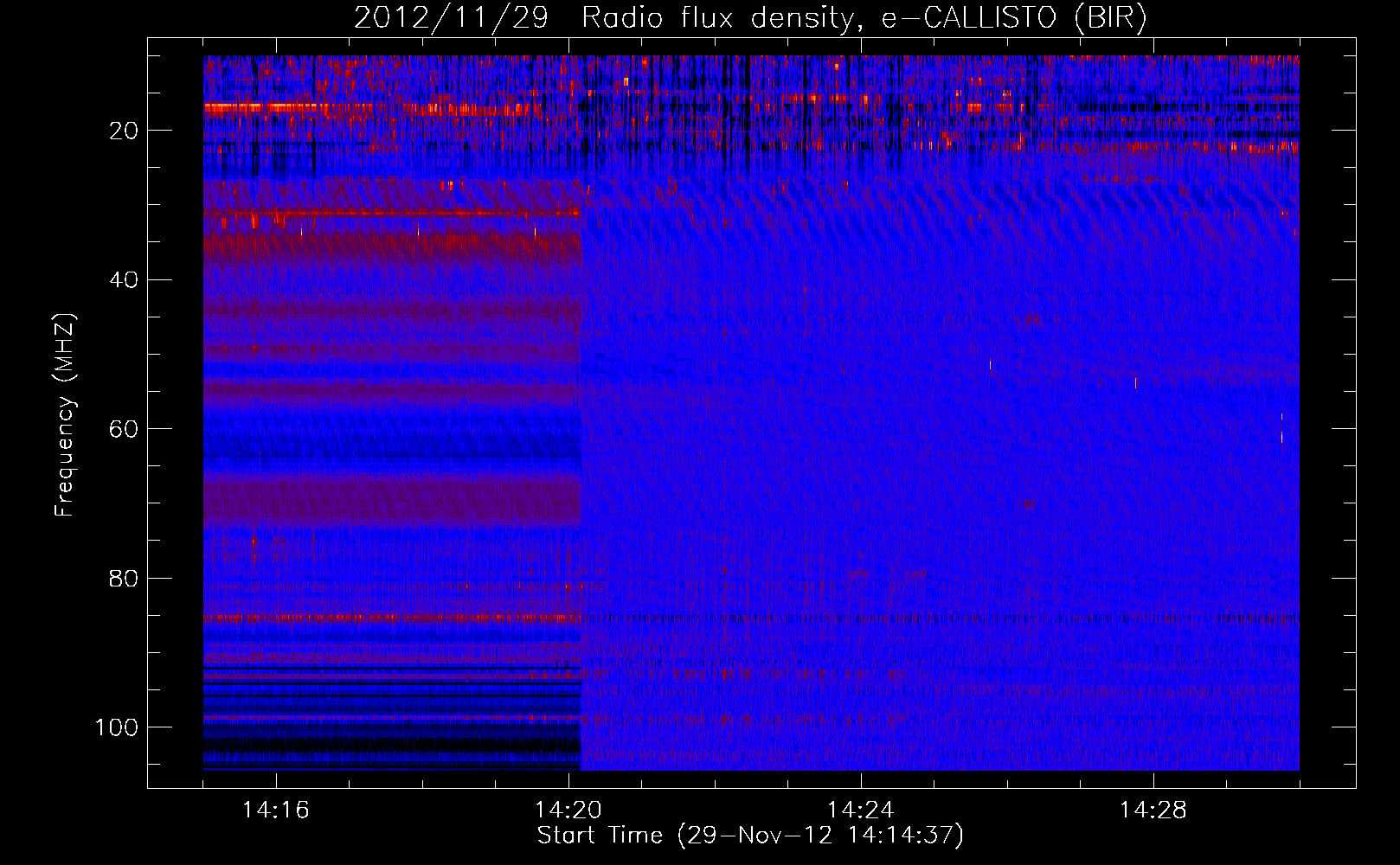Click the 80 MHz frequency tick label
The width and height of the screenshot is (1400, 865).
coord(124,578)
